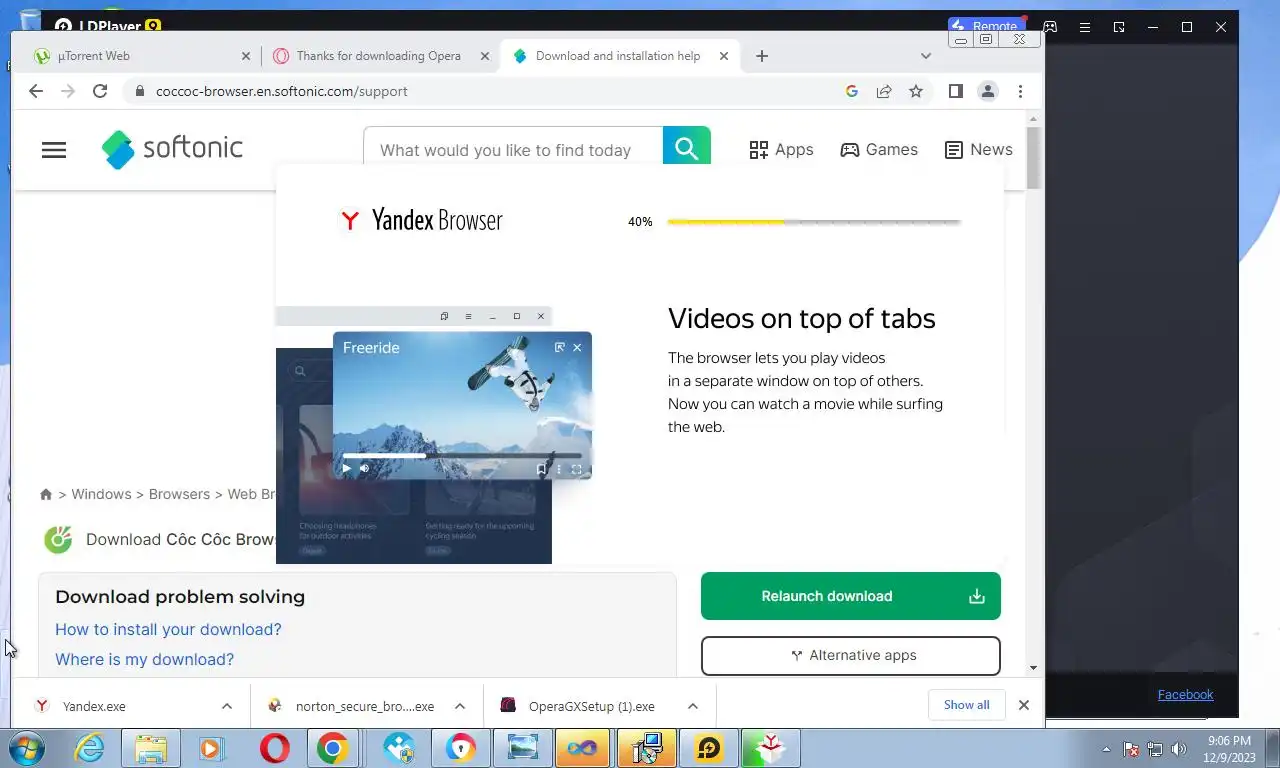This screenshot has height=768, width=1280.
Task: Click the Relaunch download button
Action: pos(851,596)
